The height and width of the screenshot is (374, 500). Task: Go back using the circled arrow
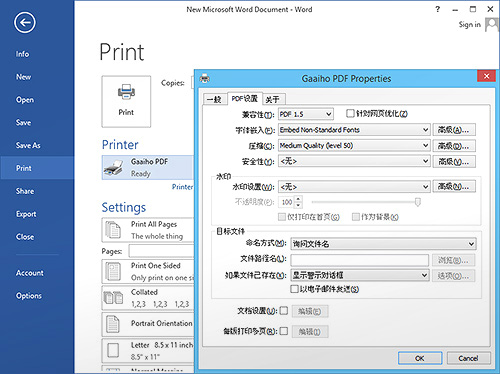click(24, 23)
